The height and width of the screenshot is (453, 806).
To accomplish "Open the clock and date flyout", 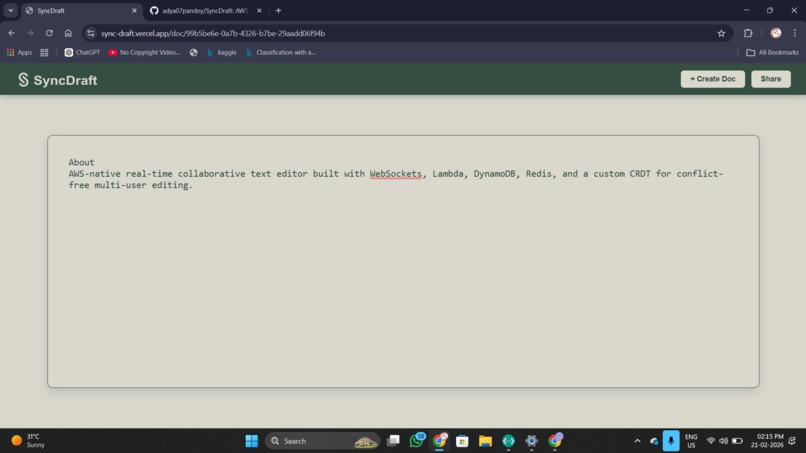I will pyautogui.click(x=767, y=441).
